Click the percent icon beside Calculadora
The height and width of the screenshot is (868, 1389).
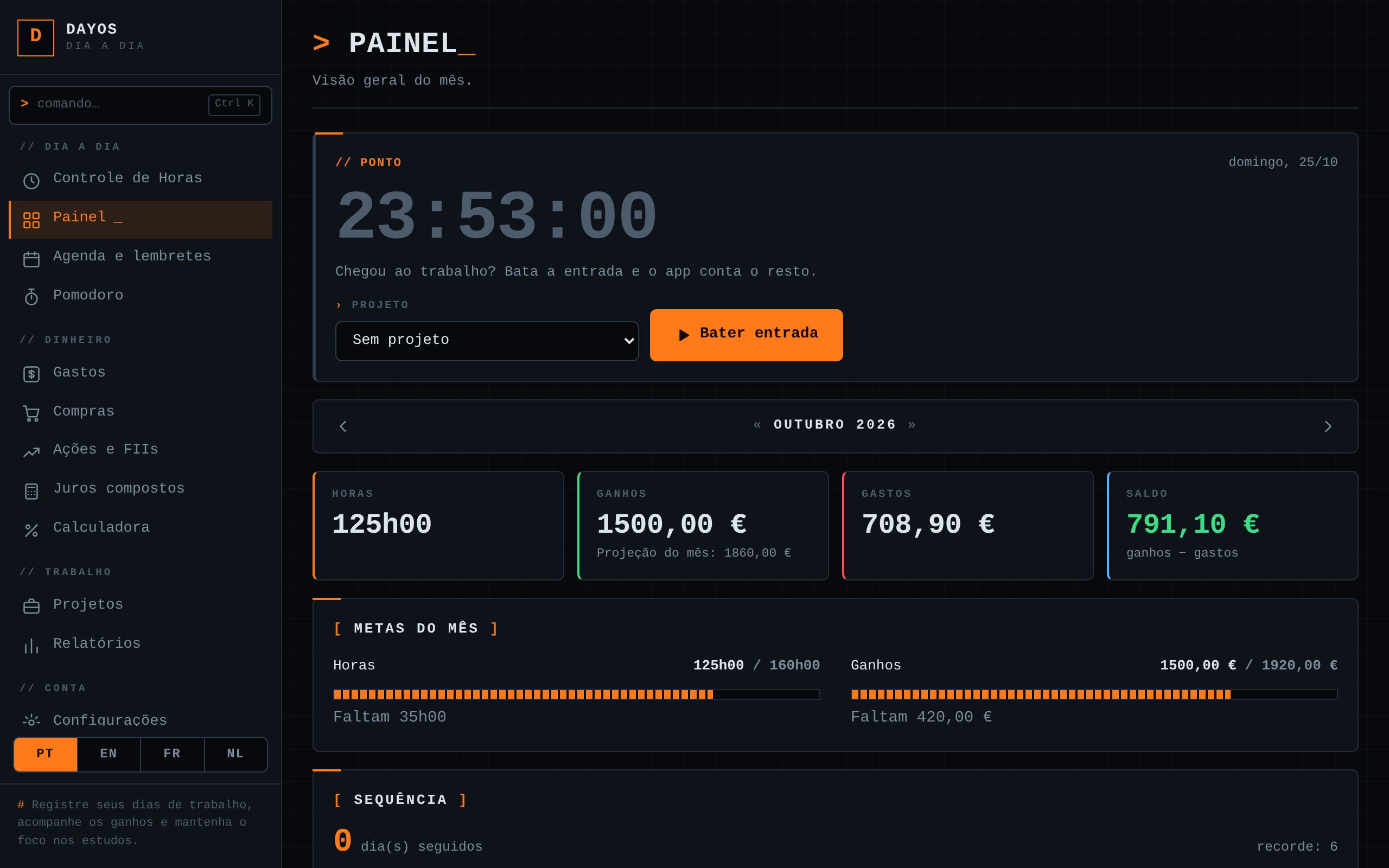[31, 531]
